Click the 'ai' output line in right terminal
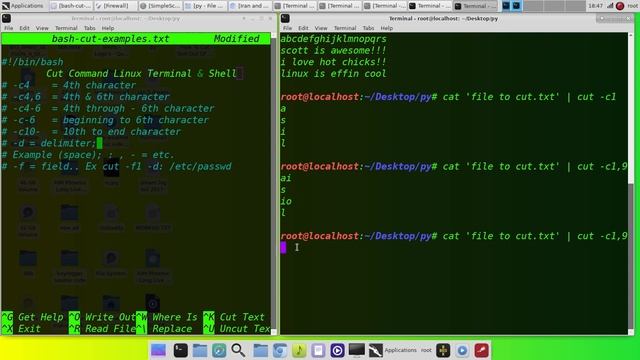640x360 pixels. click(286, 178)
